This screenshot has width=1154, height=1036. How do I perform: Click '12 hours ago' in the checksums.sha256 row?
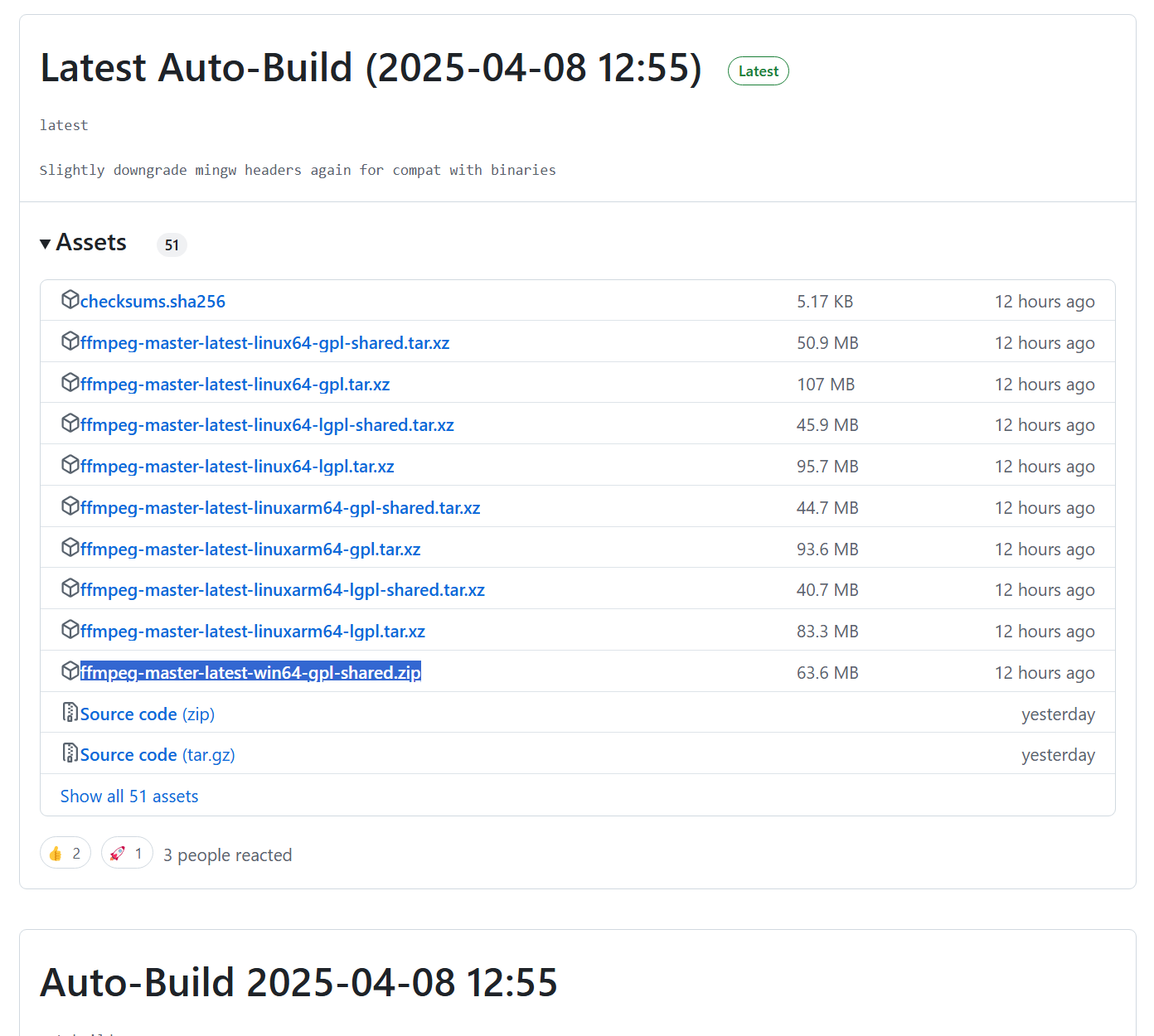pos(1045,302)
